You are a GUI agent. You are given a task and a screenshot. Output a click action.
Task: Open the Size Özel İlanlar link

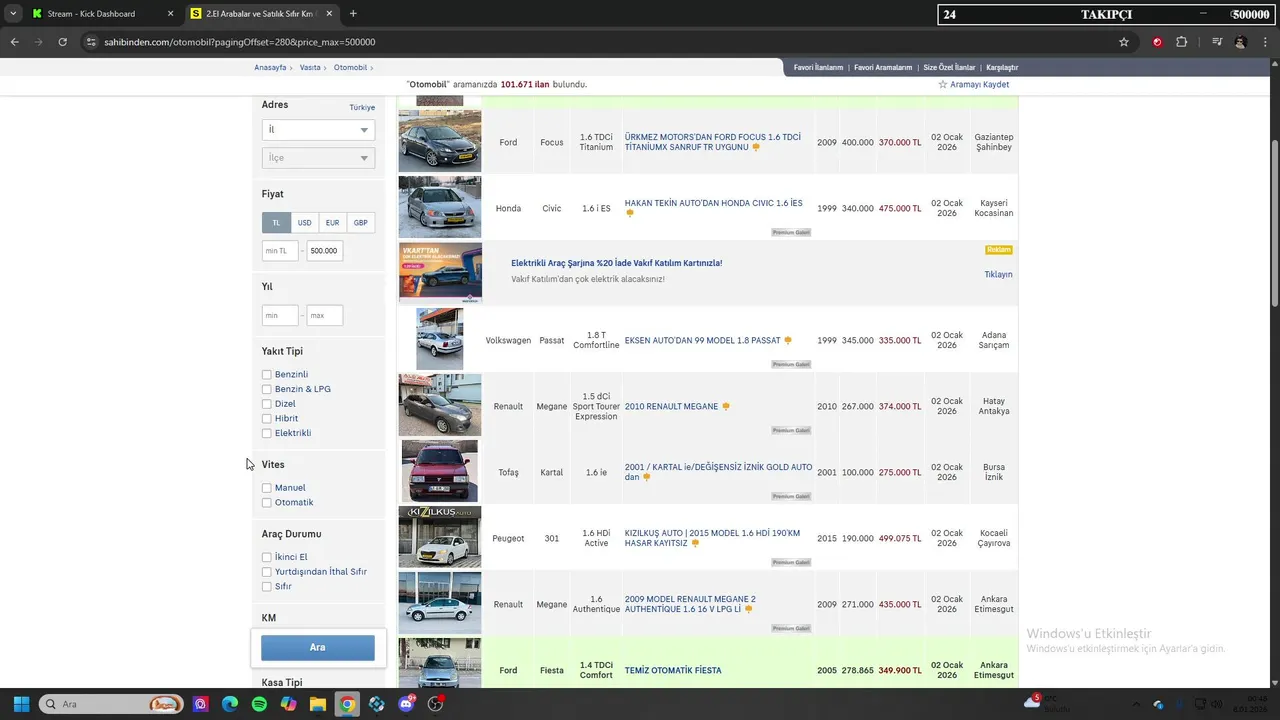click(x=949, y=68)
